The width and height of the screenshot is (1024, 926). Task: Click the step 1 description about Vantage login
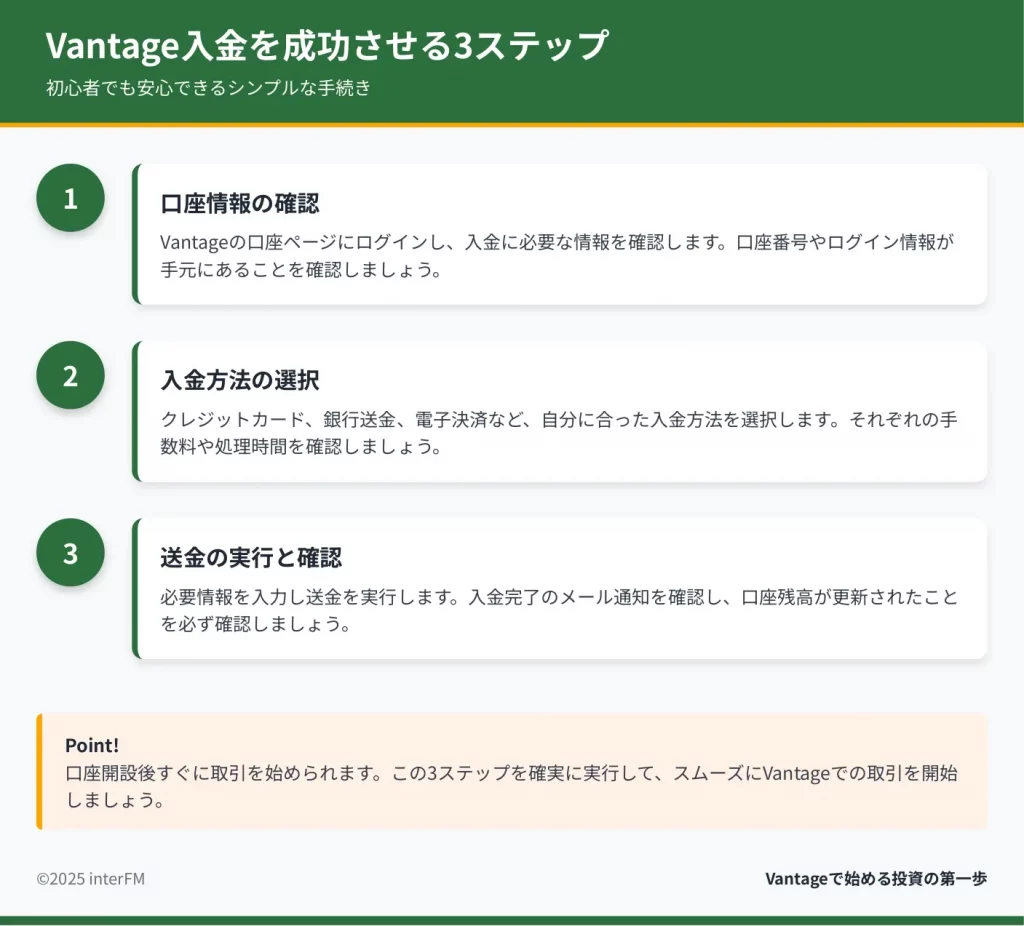pos(558,256)
